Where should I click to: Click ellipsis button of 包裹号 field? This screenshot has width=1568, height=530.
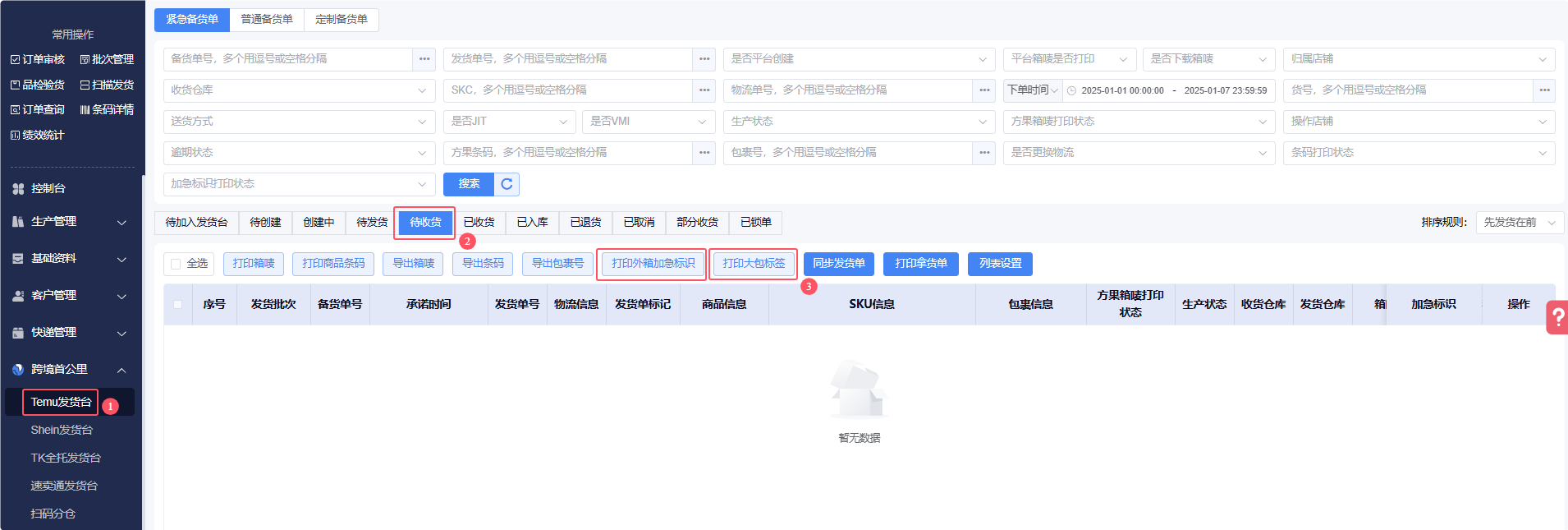tap(984, 153)
